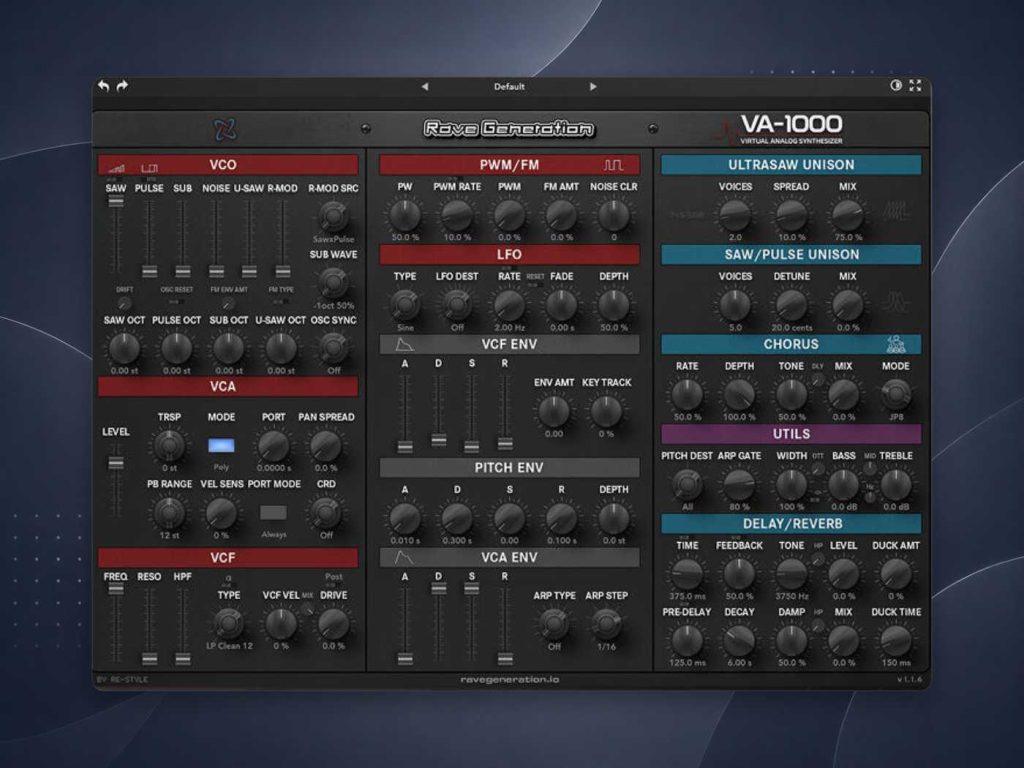Click the pulse wave icon in VCO header
This screenshot has height=768, width=1024.
pos(150,168)
